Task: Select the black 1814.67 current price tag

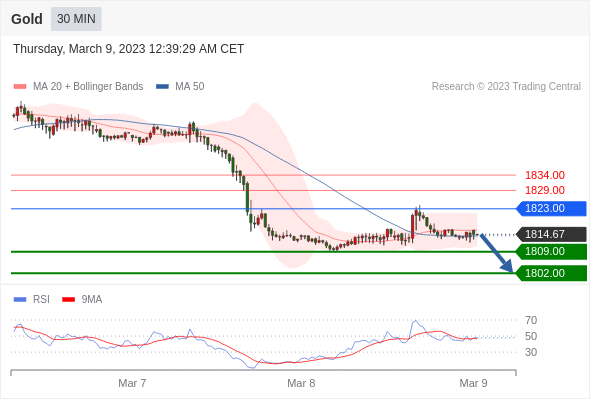Action: pos(551,234)
